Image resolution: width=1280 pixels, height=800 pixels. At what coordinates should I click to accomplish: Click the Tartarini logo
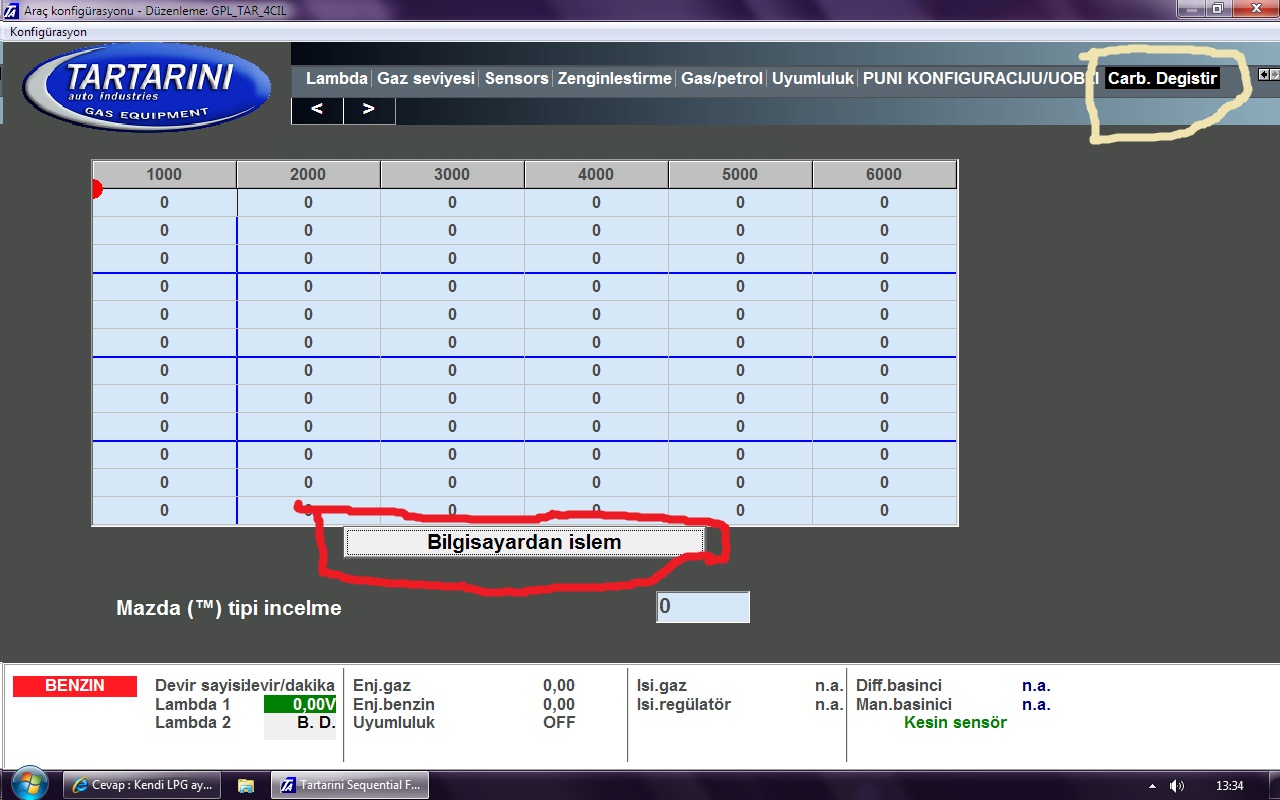point(147,88)
